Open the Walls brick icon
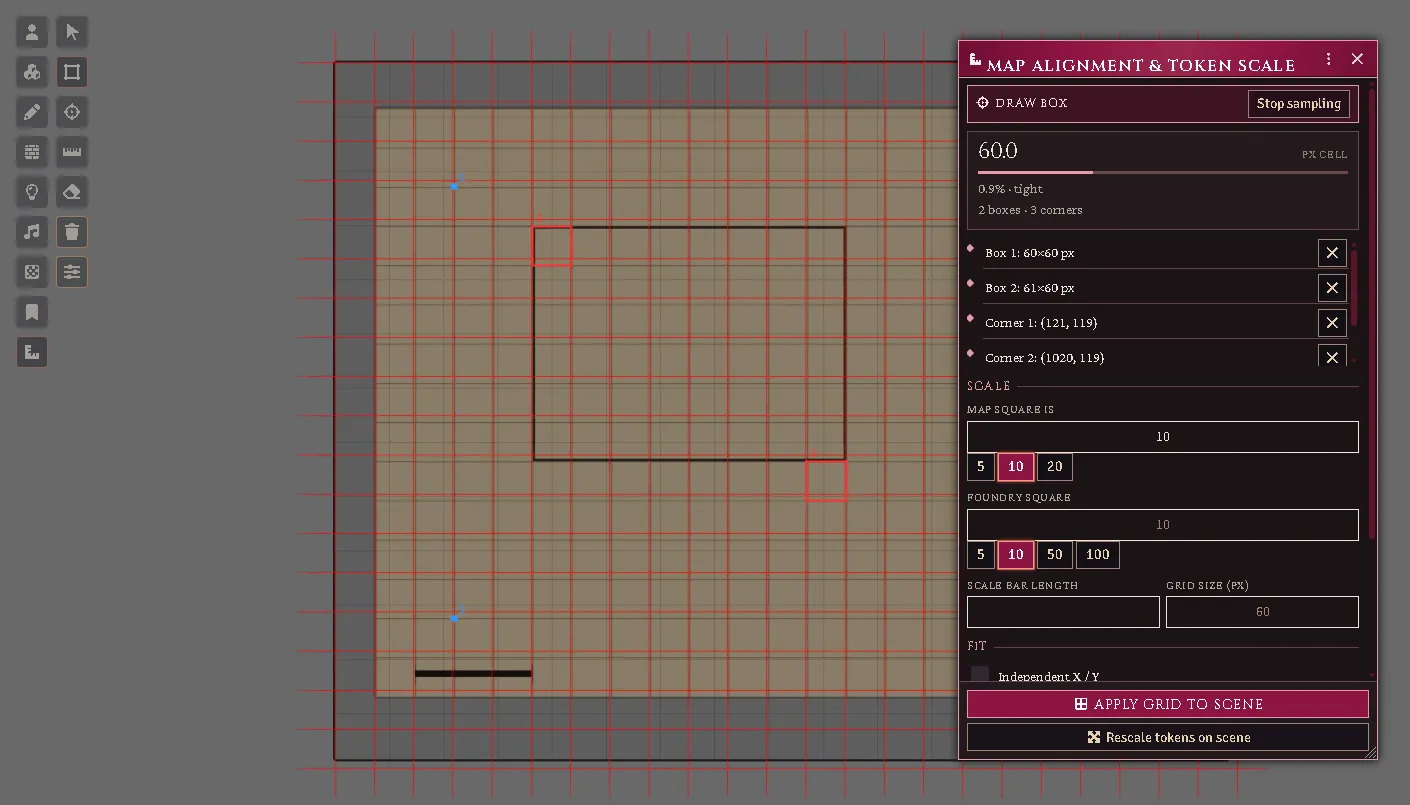The height and width of the screenshot is (805, 1410). pyautogui.click(x=32, y=152)
